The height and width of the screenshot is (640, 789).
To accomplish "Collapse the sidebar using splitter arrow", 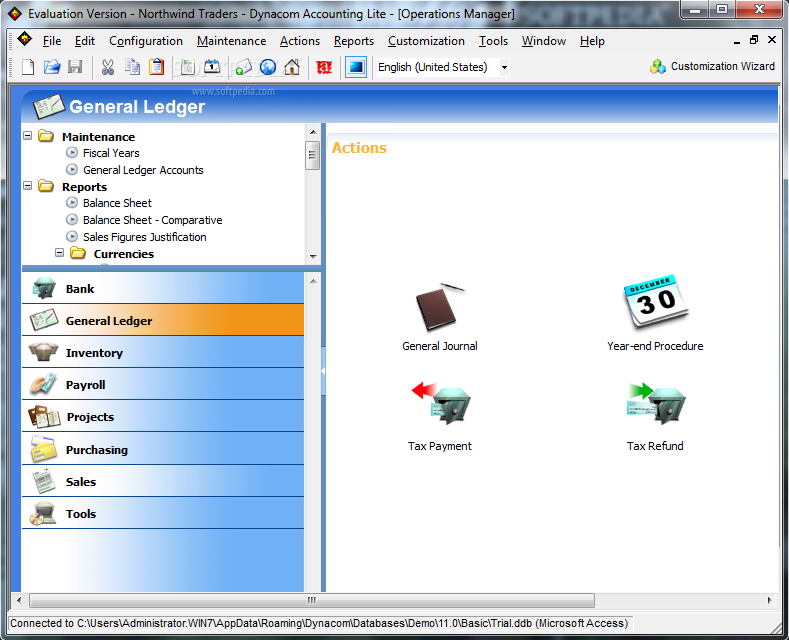I will pos(323,371).
